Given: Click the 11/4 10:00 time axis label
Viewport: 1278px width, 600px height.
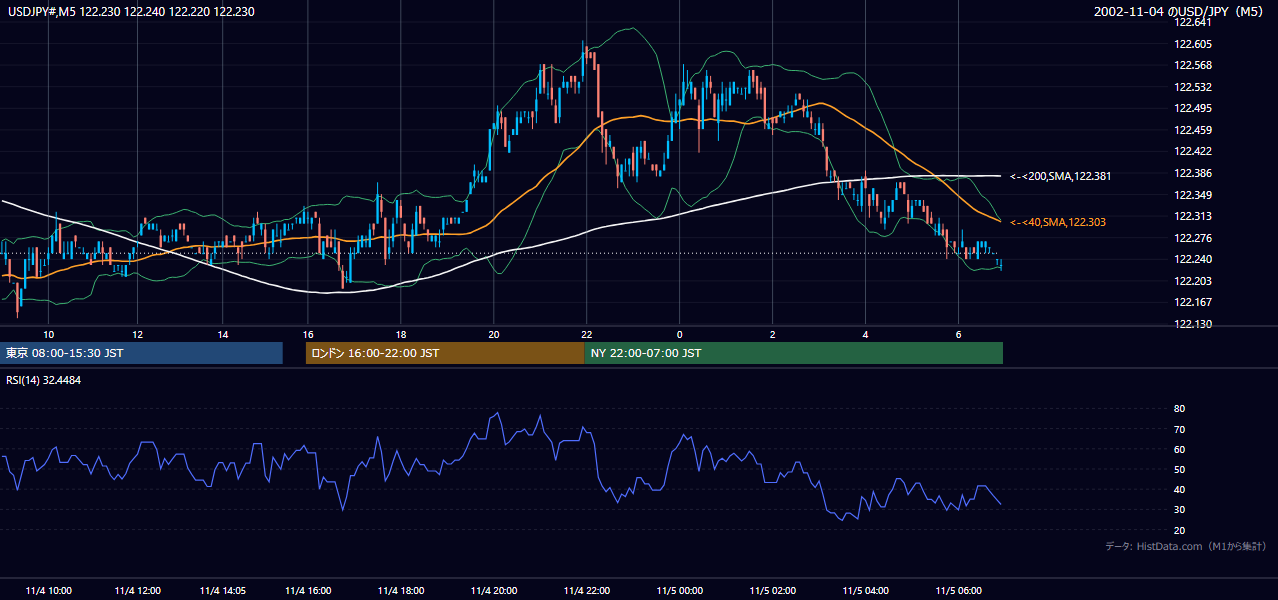Looking at the screenshot, I should pos(50,591).
